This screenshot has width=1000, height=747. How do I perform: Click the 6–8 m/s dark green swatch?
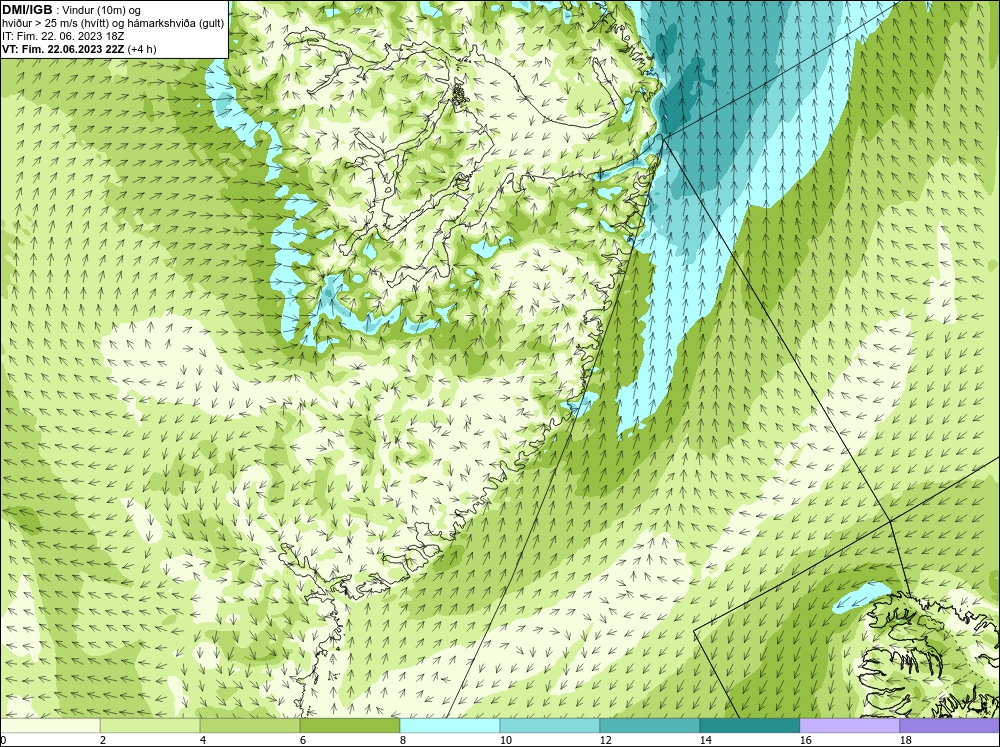tap(350, 726)
